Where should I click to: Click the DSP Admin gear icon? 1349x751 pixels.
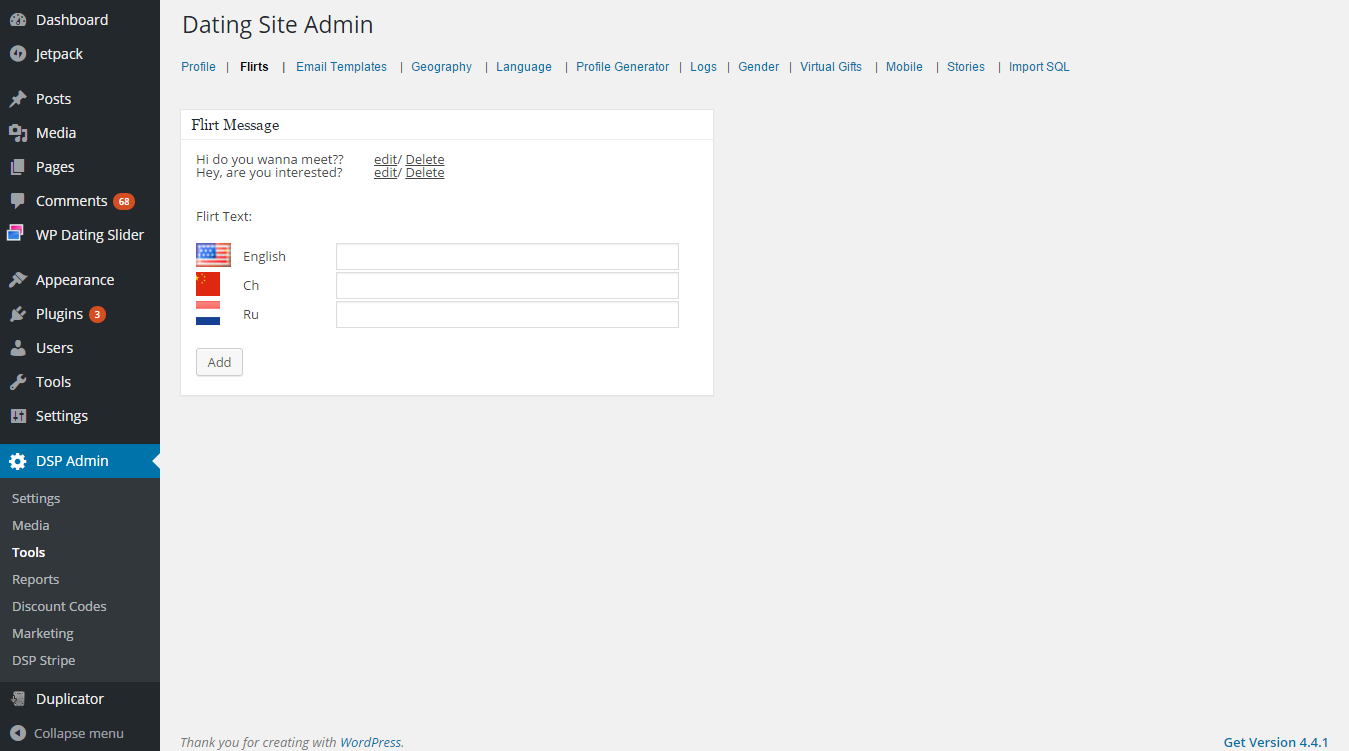[18, 461]
